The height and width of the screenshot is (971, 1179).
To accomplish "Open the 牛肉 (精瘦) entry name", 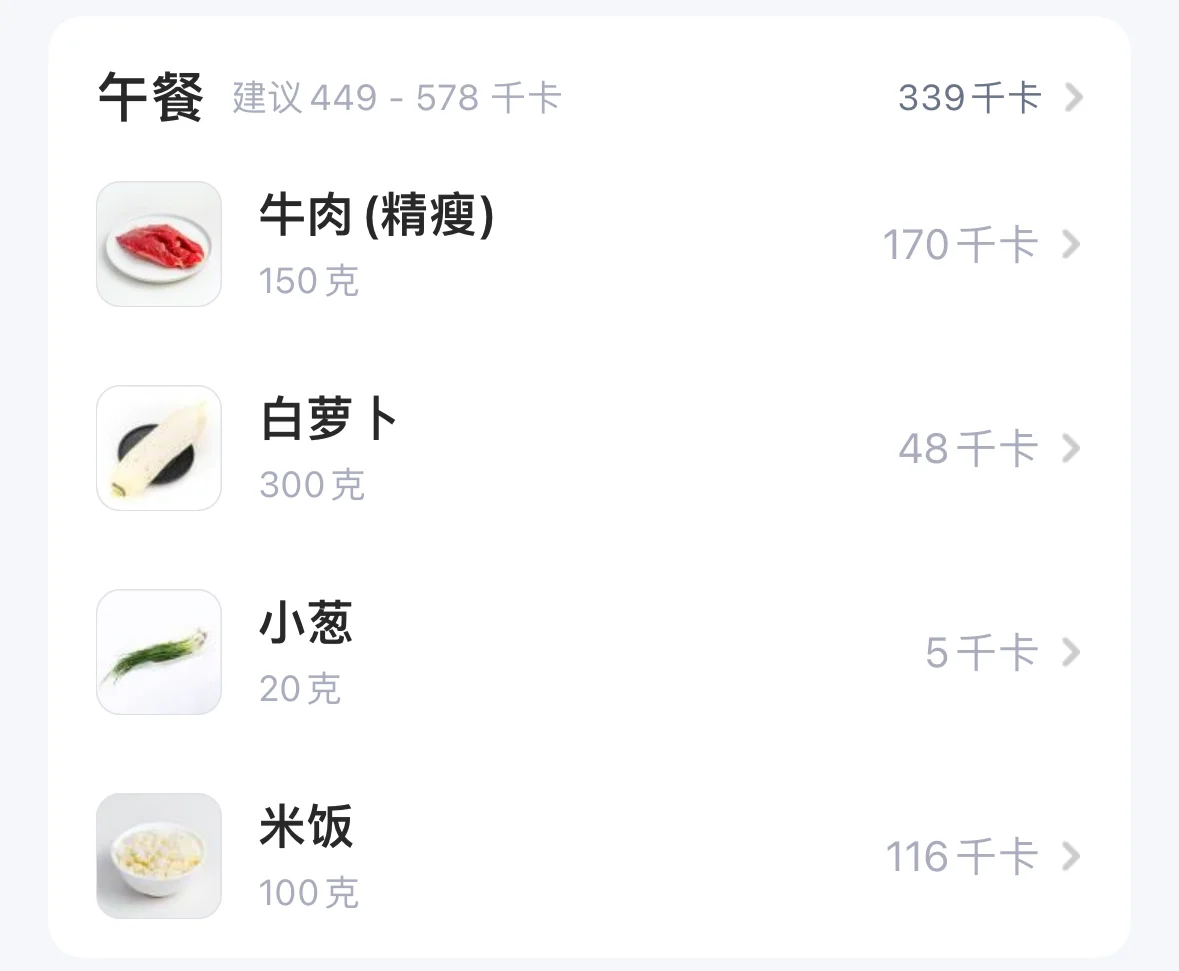I will 377,215.
